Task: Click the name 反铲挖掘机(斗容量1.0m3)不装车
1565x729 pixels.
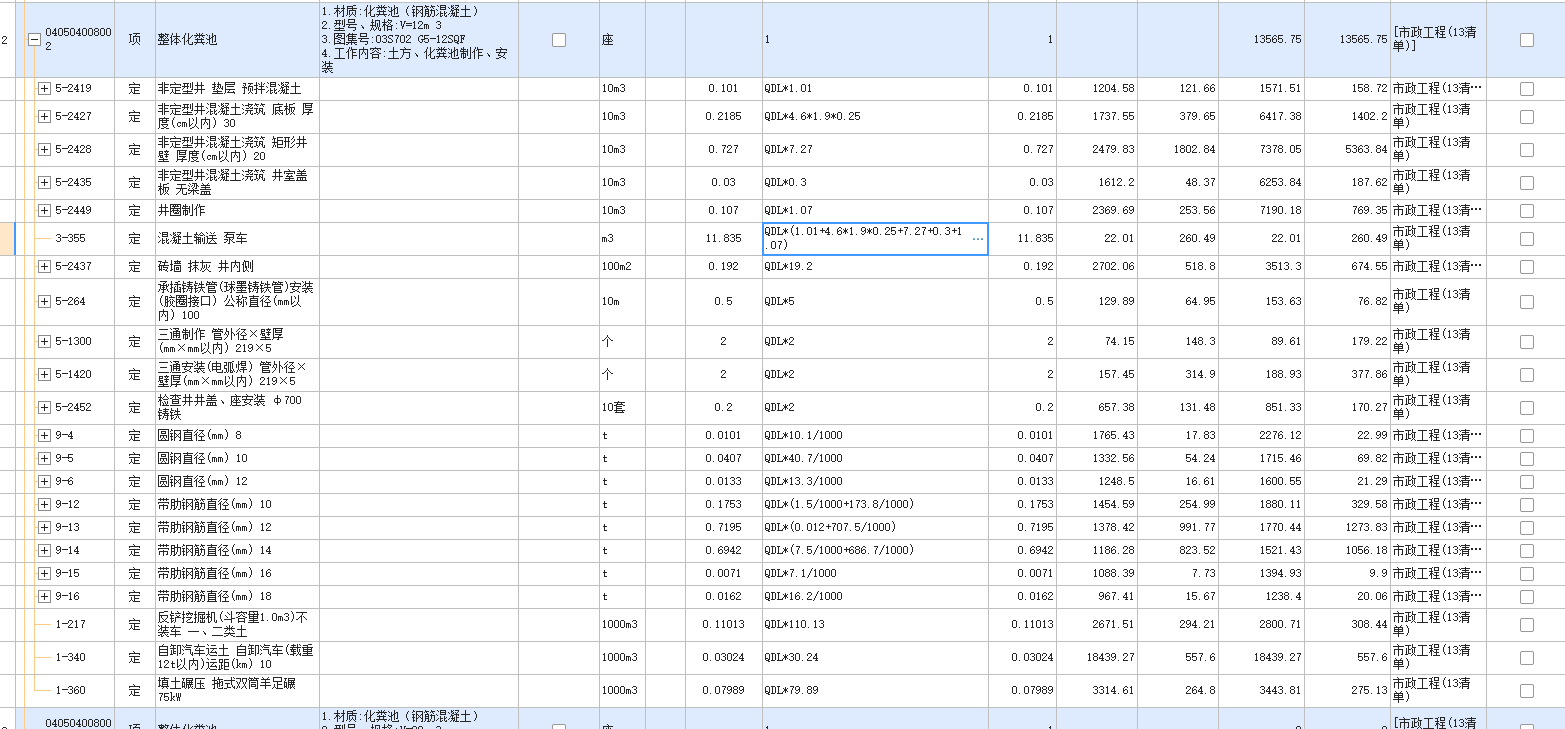Action: [235, 625]
